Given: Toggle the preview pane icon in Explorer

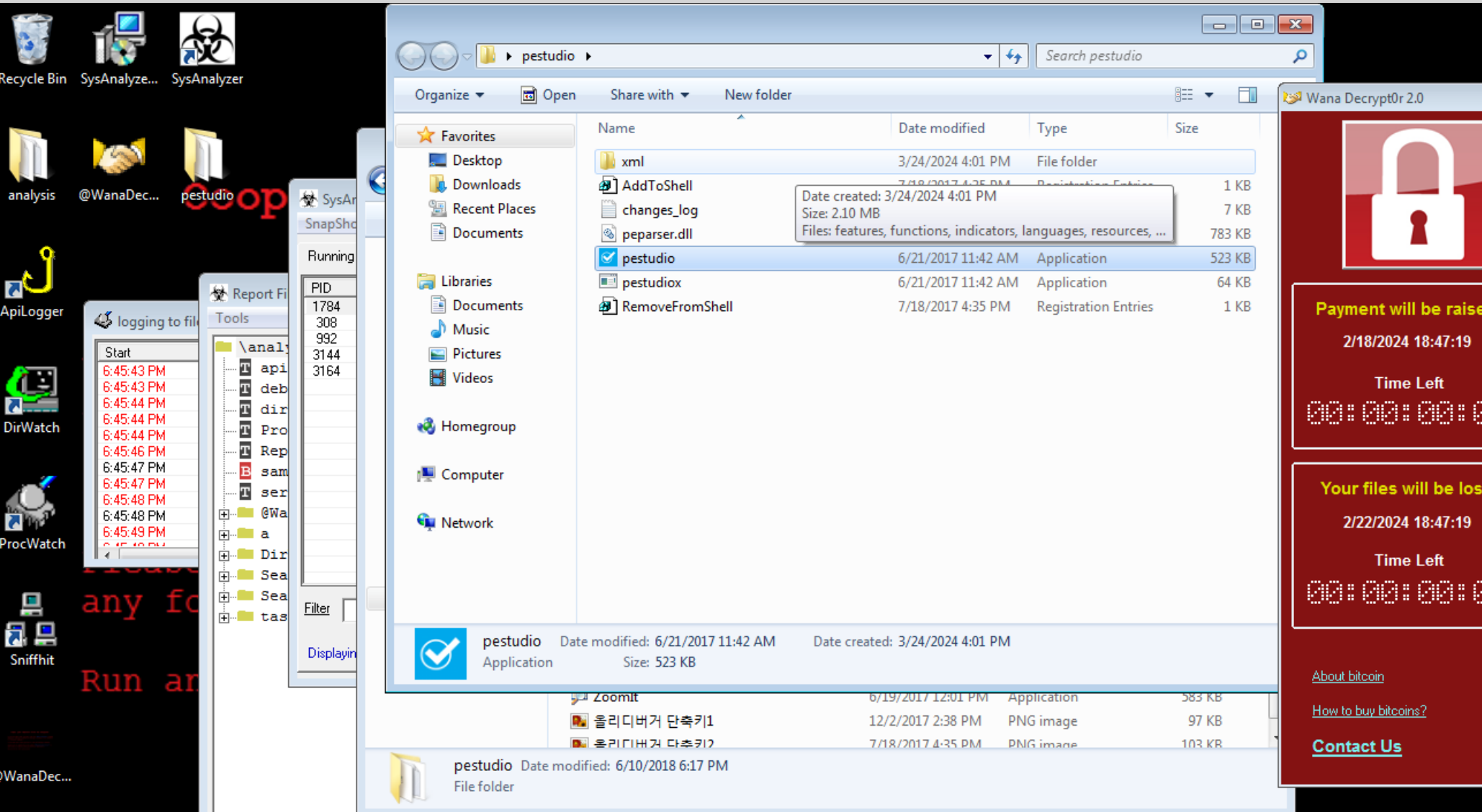Looking at the screenshot, I should (1247, 95).
